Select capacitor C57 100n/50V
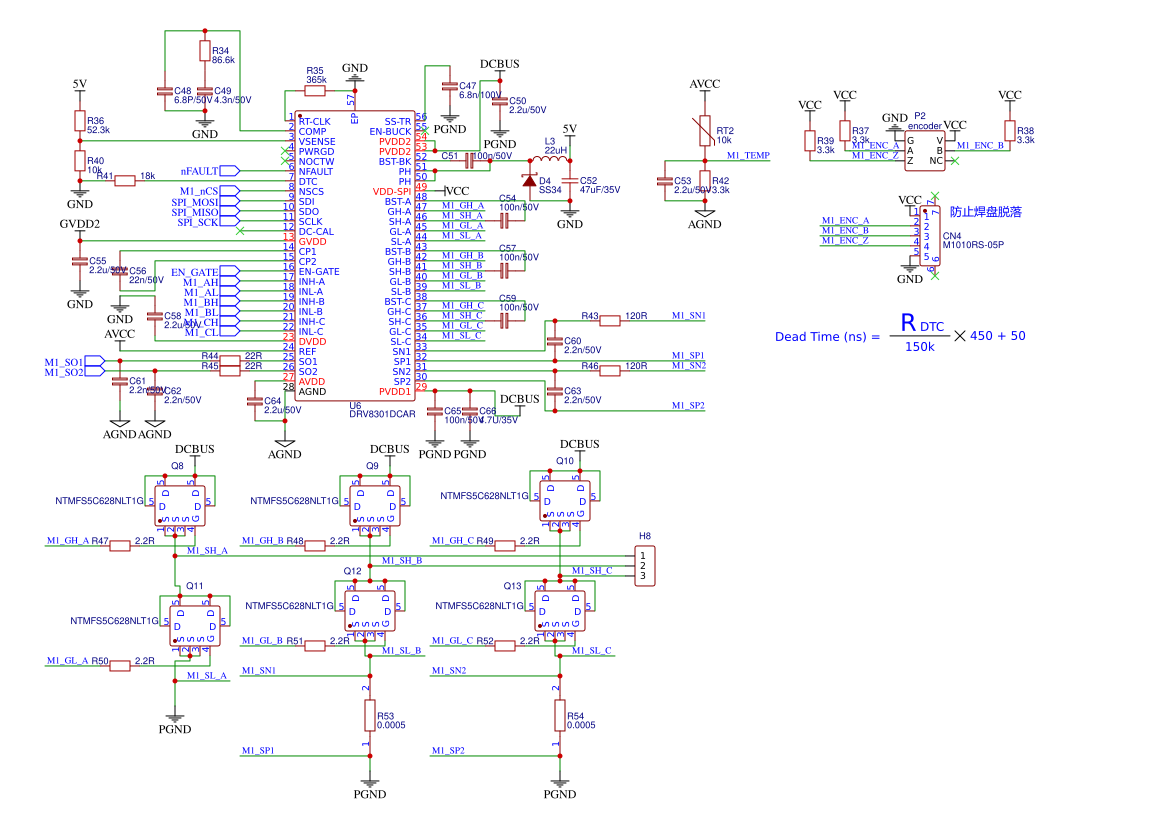 pyautogui.click(x=505, y=271)
